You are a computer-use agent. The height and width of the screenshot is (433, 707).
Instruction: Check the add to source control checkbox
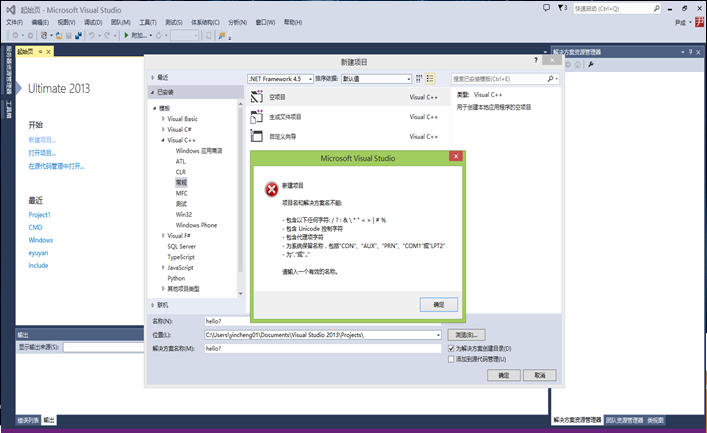[x=451, y=359]
